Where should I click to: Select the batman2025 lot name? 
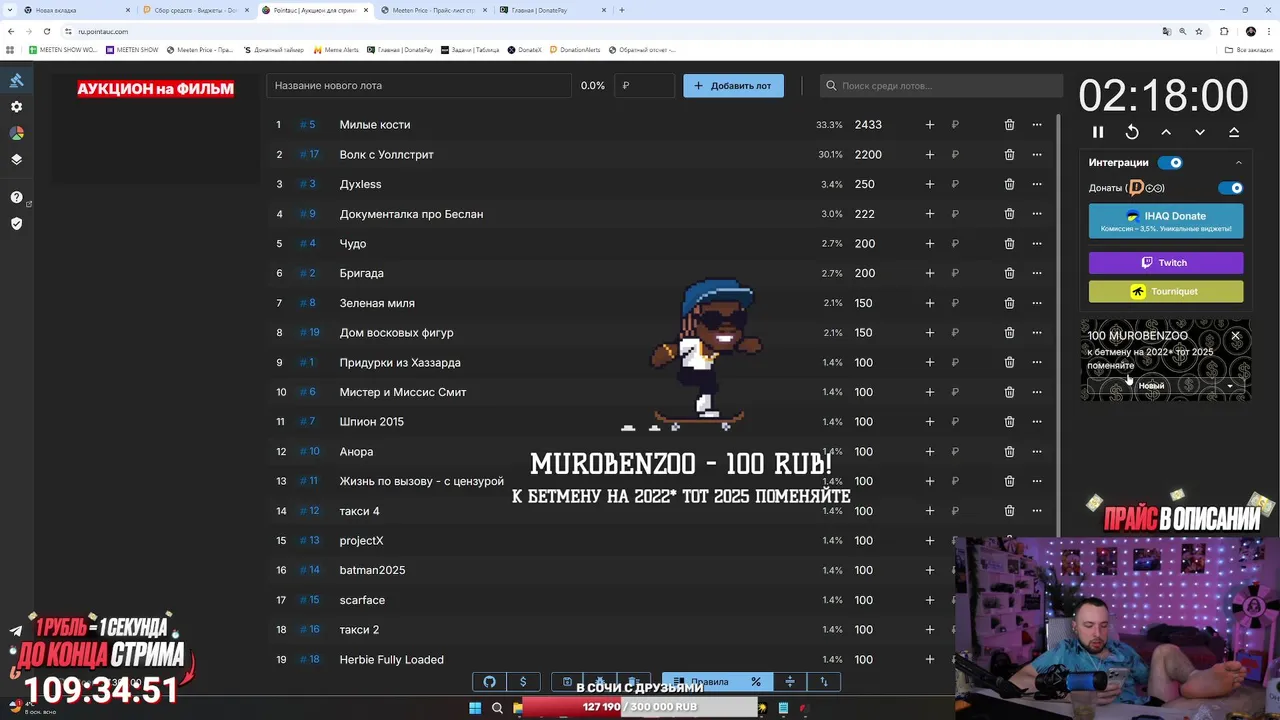(372, 570)
